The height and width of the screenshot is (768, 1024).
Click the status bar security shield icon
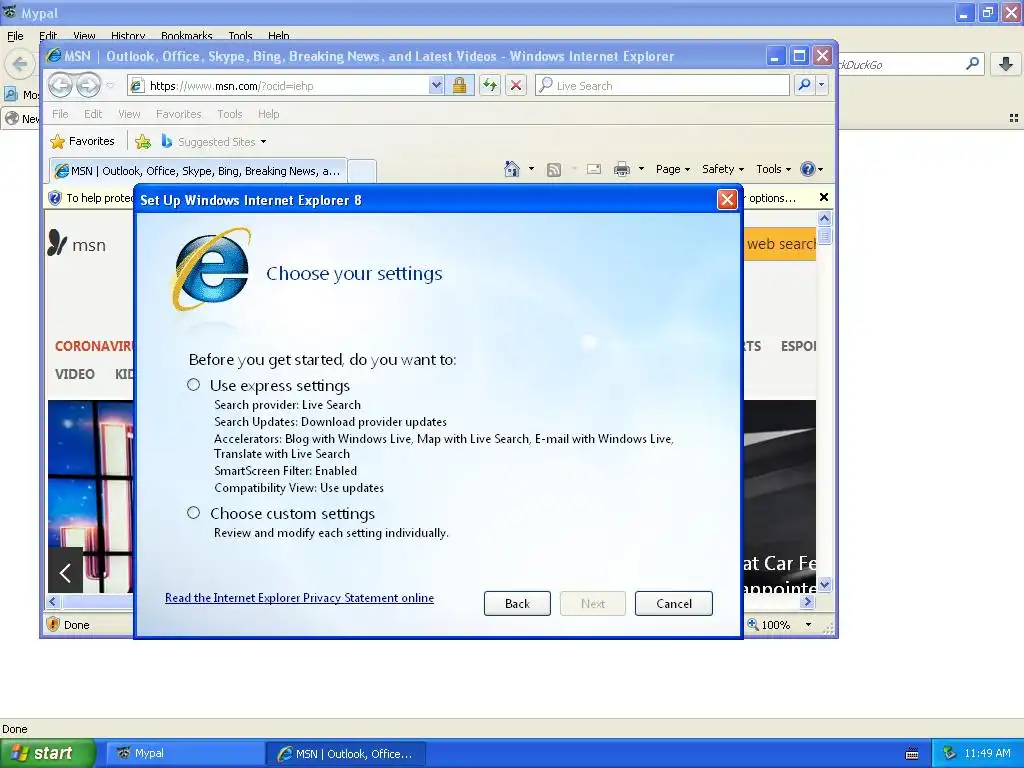click(54, 624)
